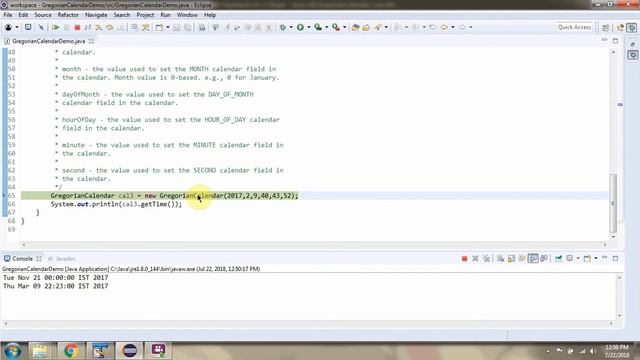Click the Run with Coverage icon
Viewport: 640px width, 360px height.
point(318,27)
